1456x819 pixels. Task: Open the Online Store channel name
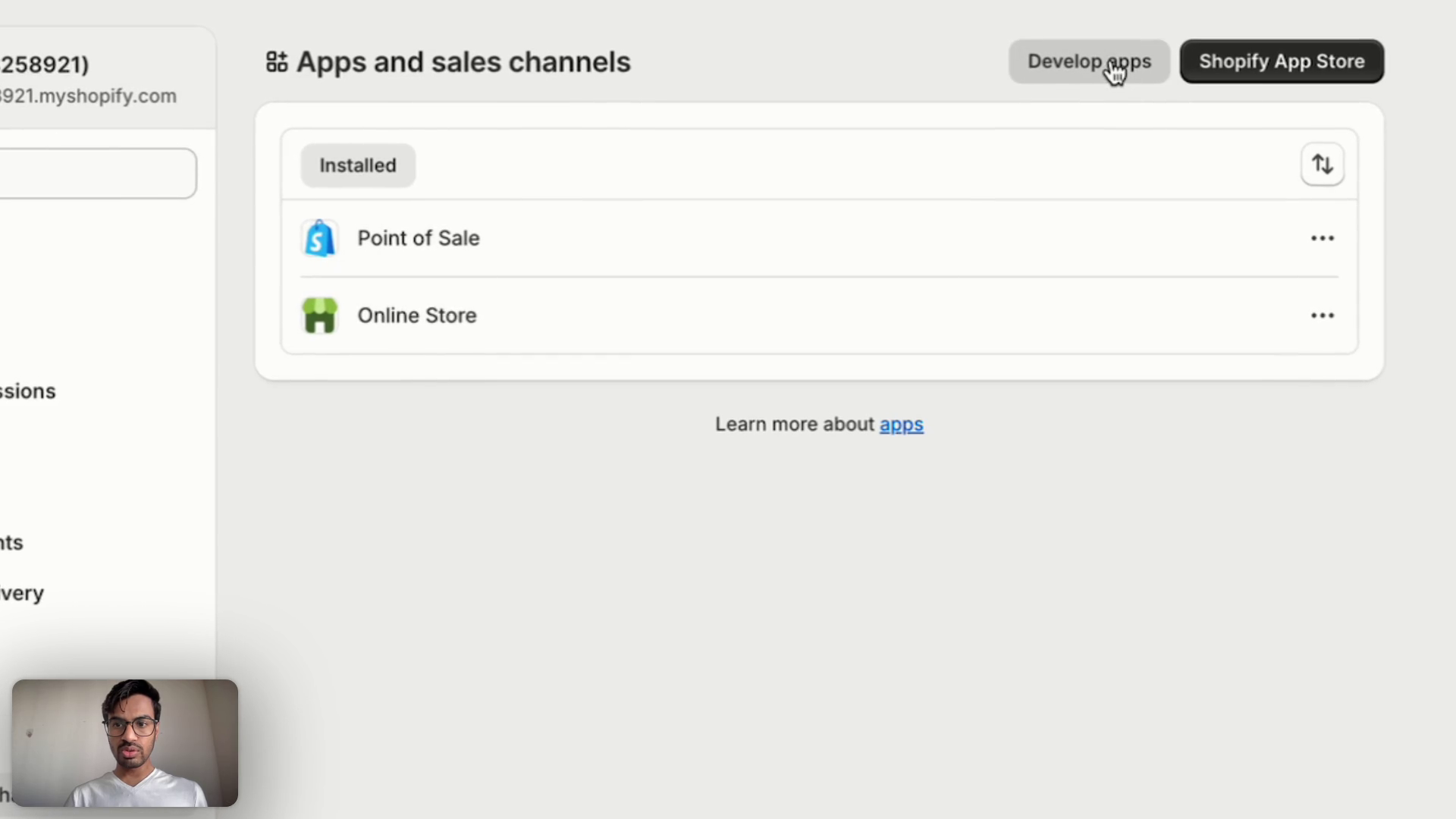(x=416, y=315)
